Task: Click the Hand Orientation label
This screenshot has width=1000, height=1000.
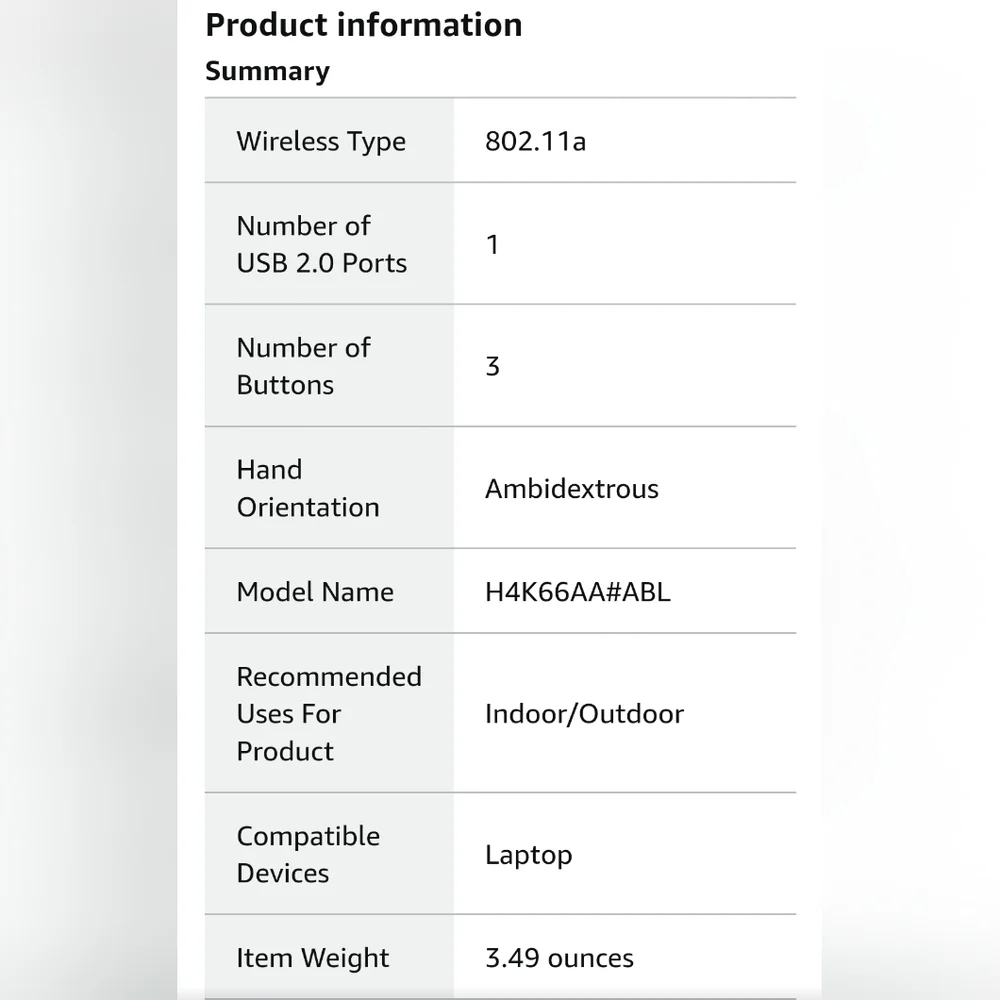Action: click(308, 489)
